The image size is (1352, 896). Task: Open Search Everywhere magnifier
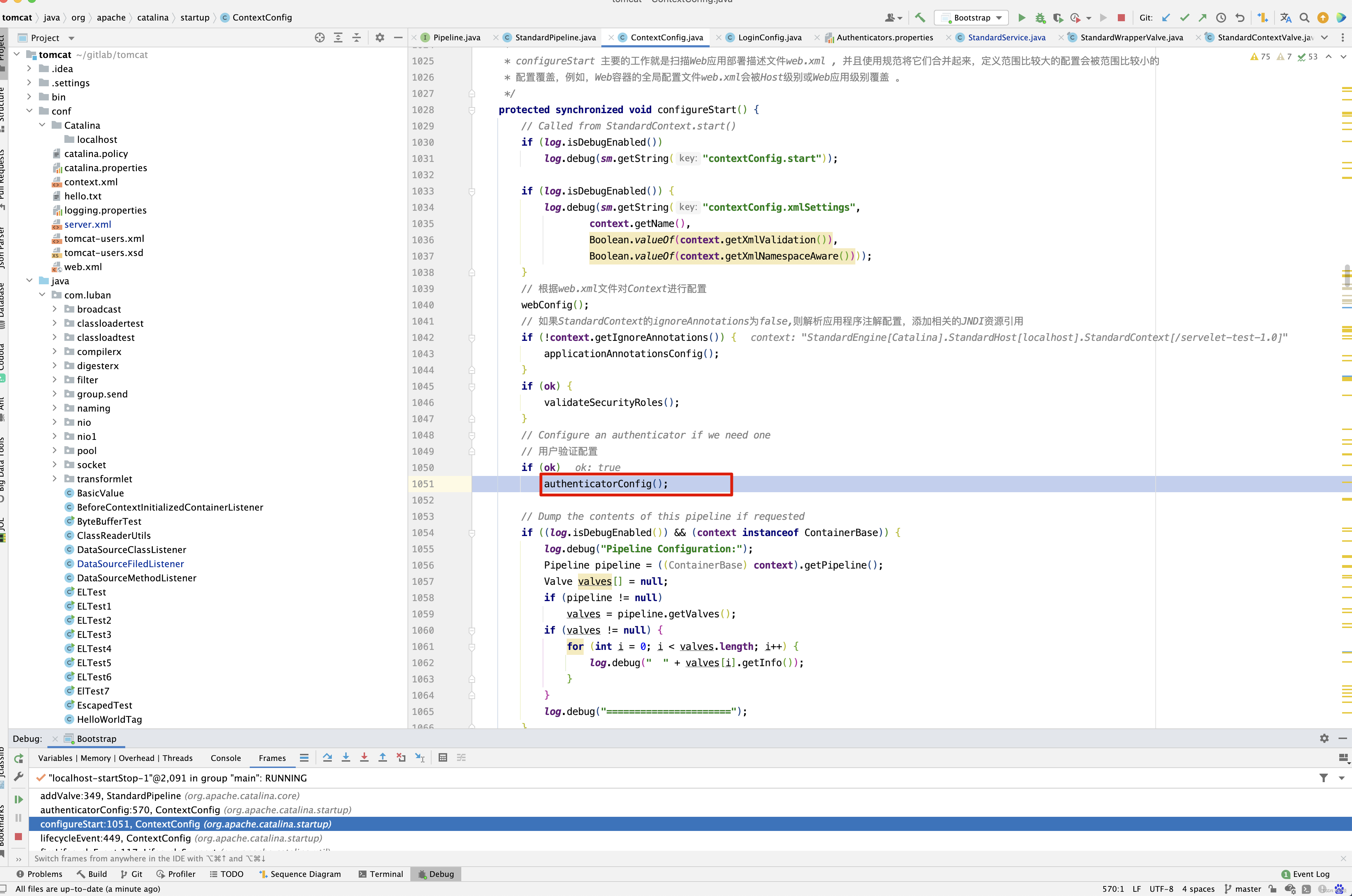(x=1305, y=18)
